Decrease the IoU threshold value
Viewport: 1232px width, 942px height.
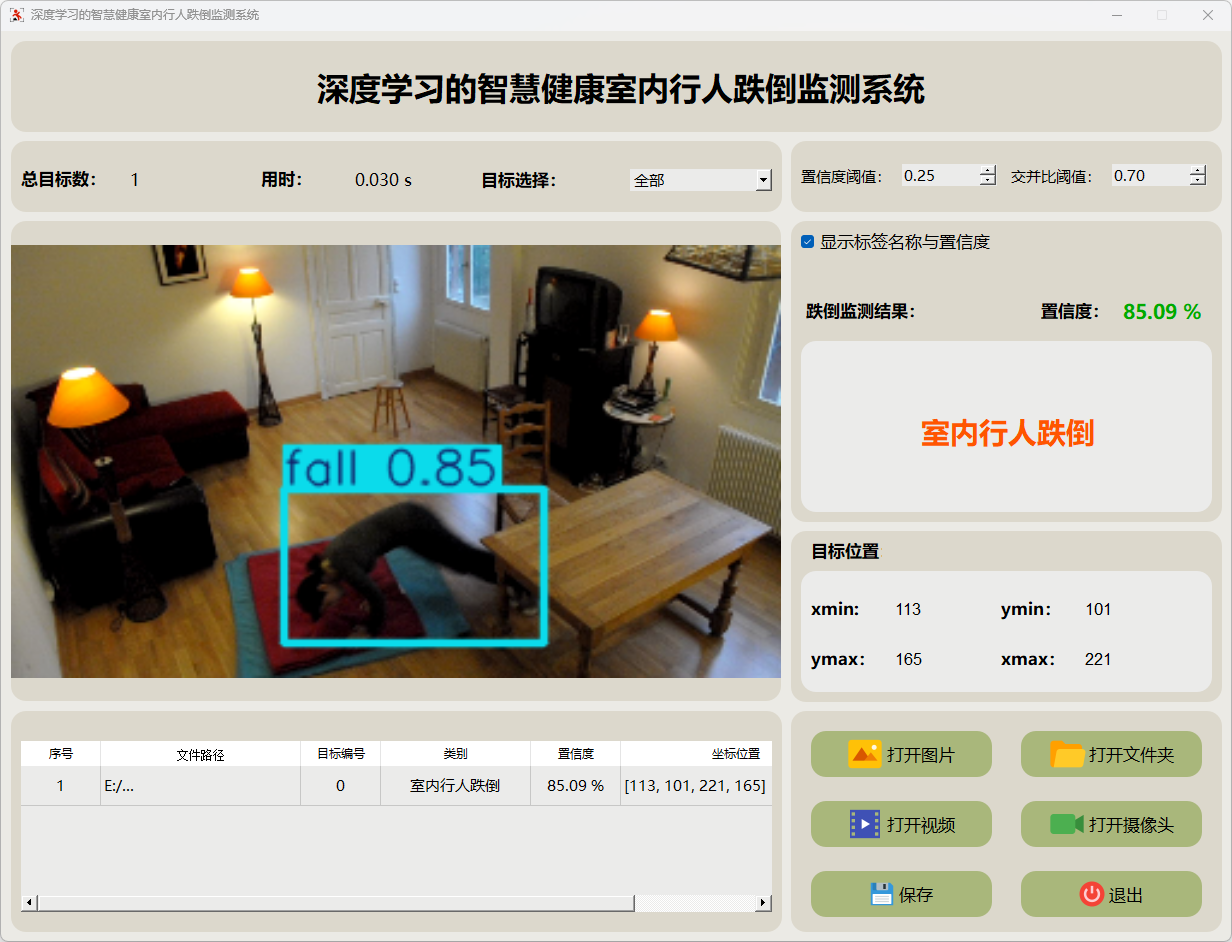(1198, 181)
